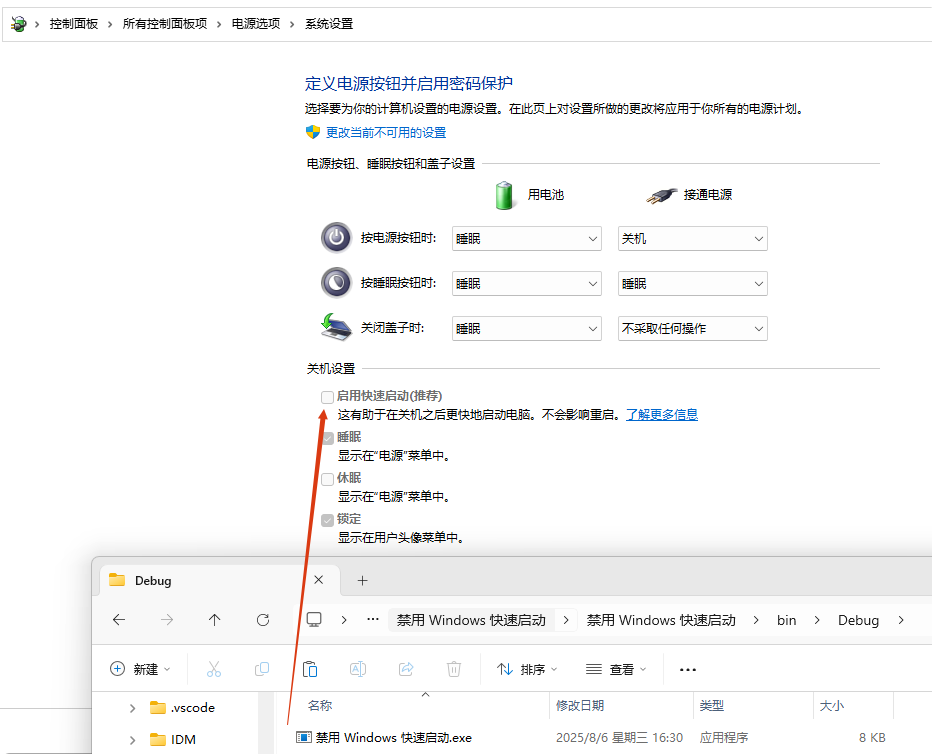The width and height of the screenshot is (932, 754).
Task: Toggle the 锁定 checkbox
Action: [327, 520]
